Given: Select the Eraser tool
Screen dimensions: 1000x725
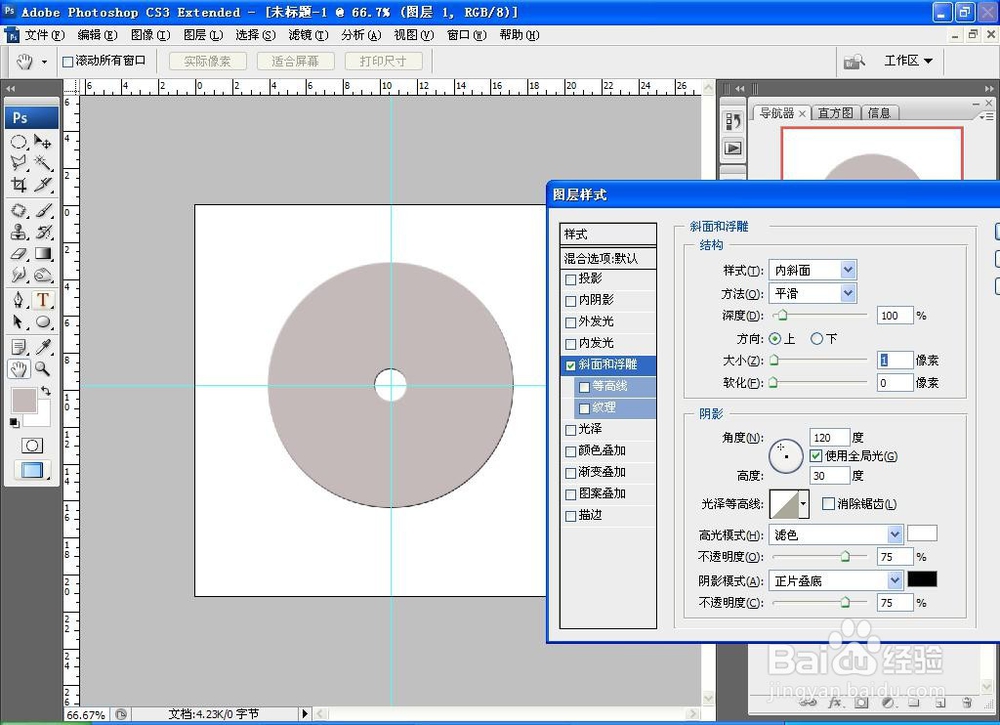Looking at the screenshot, I should pyautogui.click(x=19, y=254).
